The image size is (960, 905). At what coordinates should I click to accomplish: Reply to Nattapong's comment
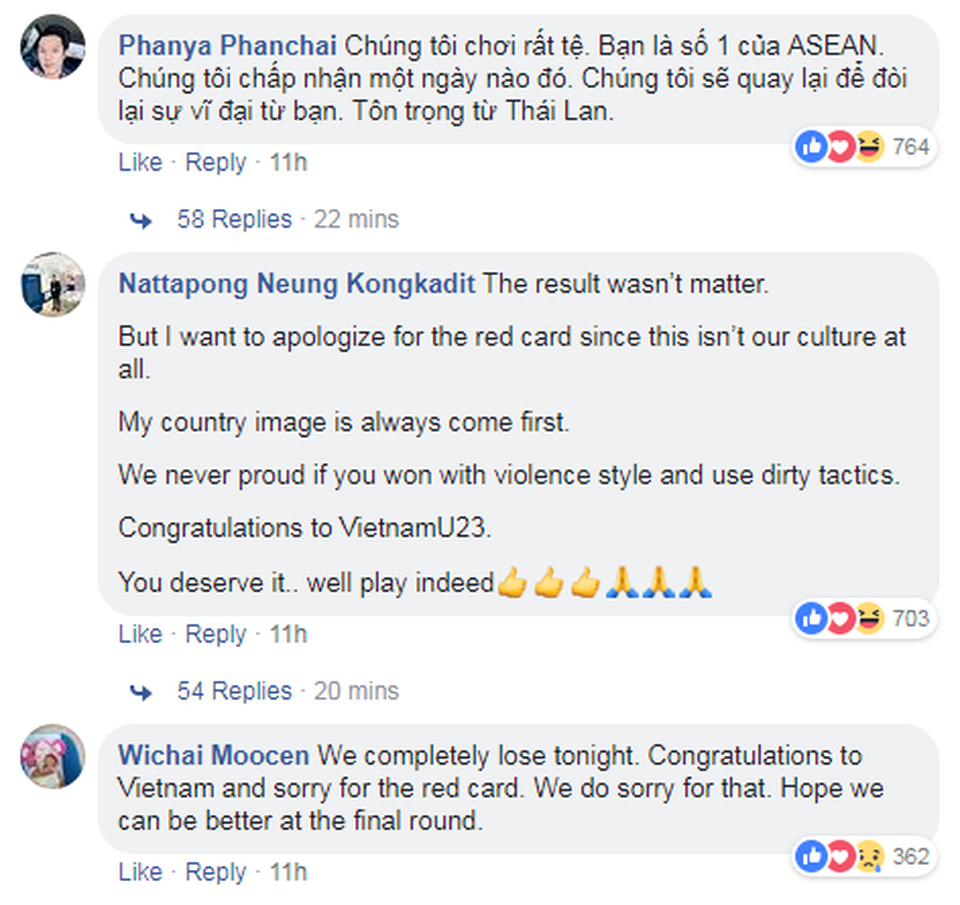(215, 634)
